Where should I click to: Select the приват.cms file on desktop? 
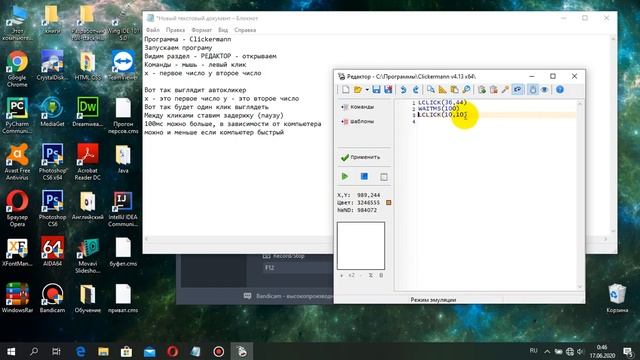coord(123,298)
